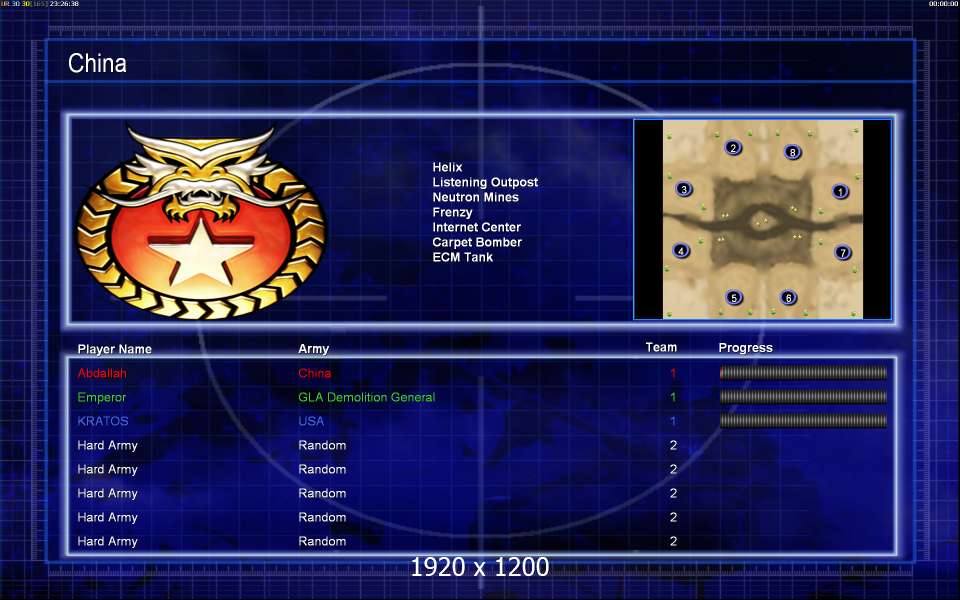Pick start position 8 on the map

point(792,152)
